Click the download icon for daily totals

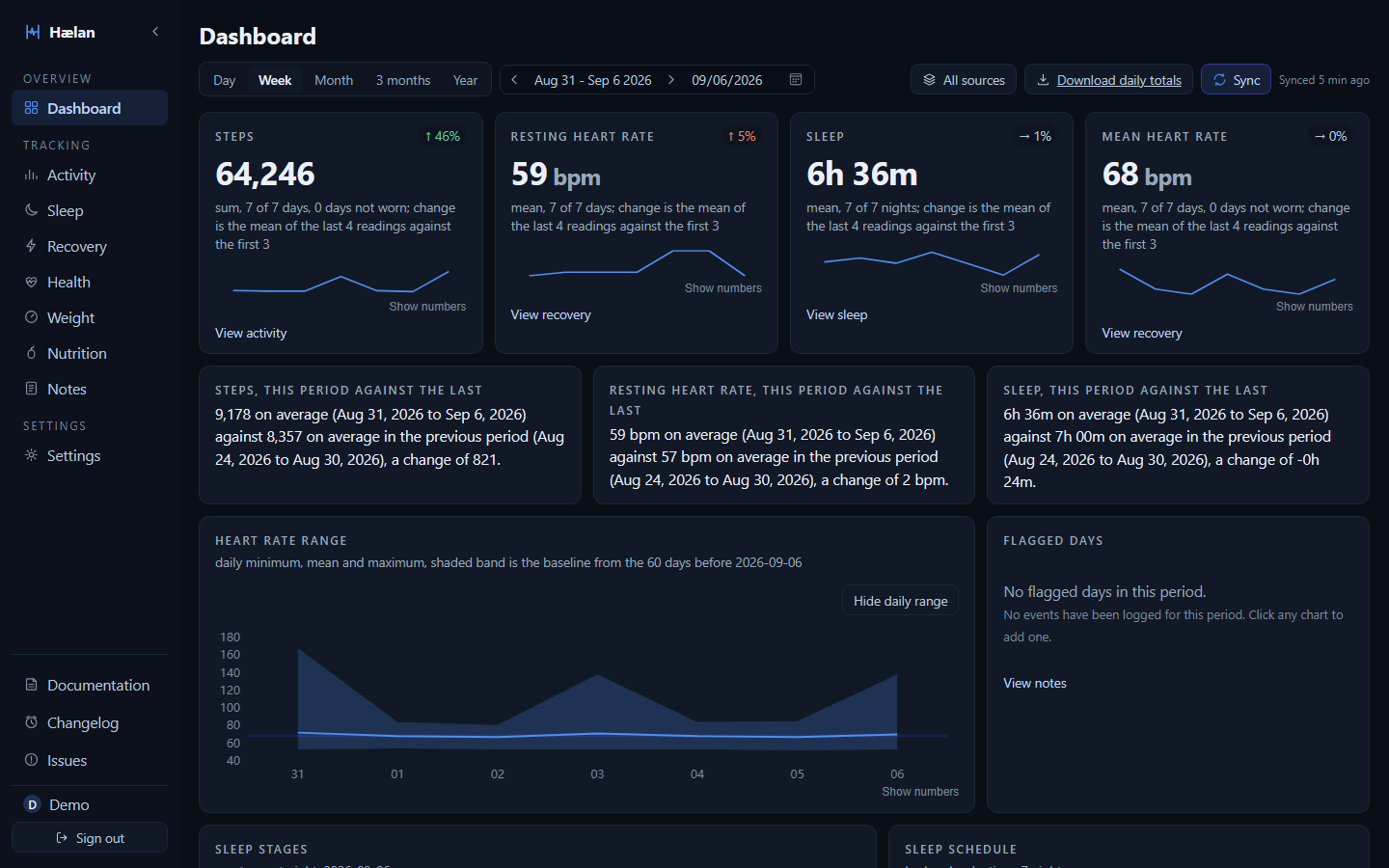pyautogui.click(x=1043, y=80)
